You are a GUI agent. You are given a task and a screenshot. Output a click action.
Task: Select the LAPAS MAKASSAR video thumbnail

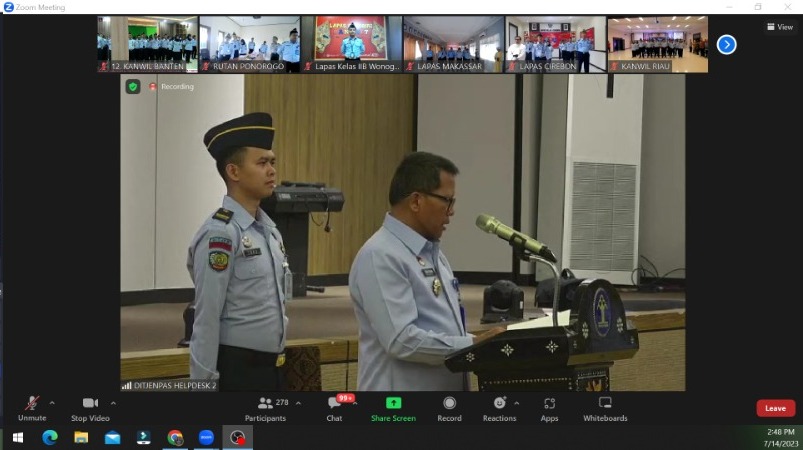tap(452, 44)
